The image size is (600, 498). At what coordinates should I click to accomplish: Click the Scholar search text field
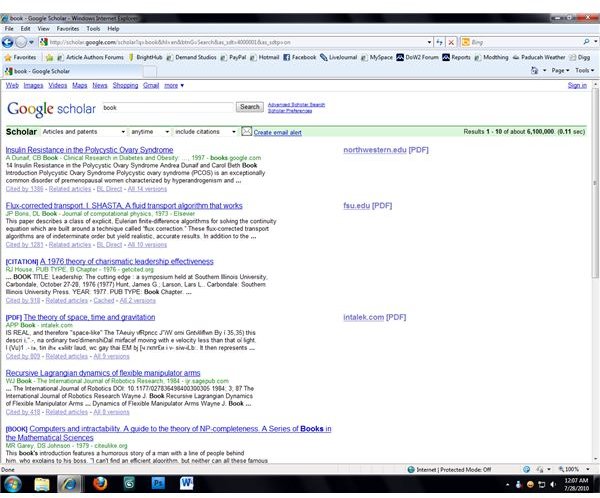168,108
